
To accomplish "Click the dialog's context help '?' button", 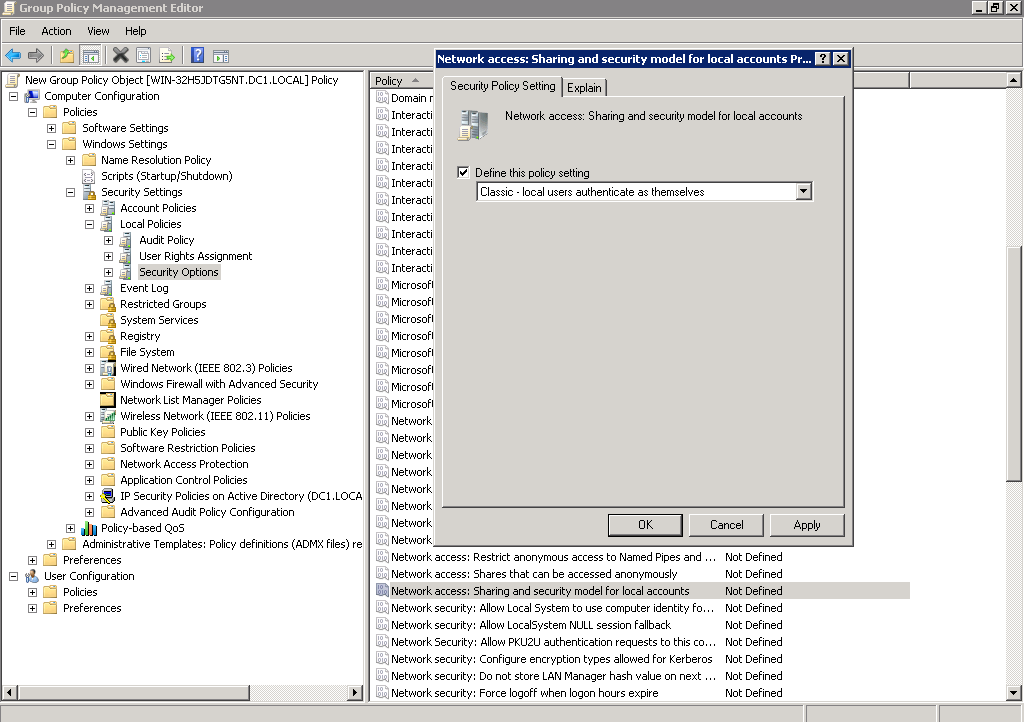I will pos(823,59).
